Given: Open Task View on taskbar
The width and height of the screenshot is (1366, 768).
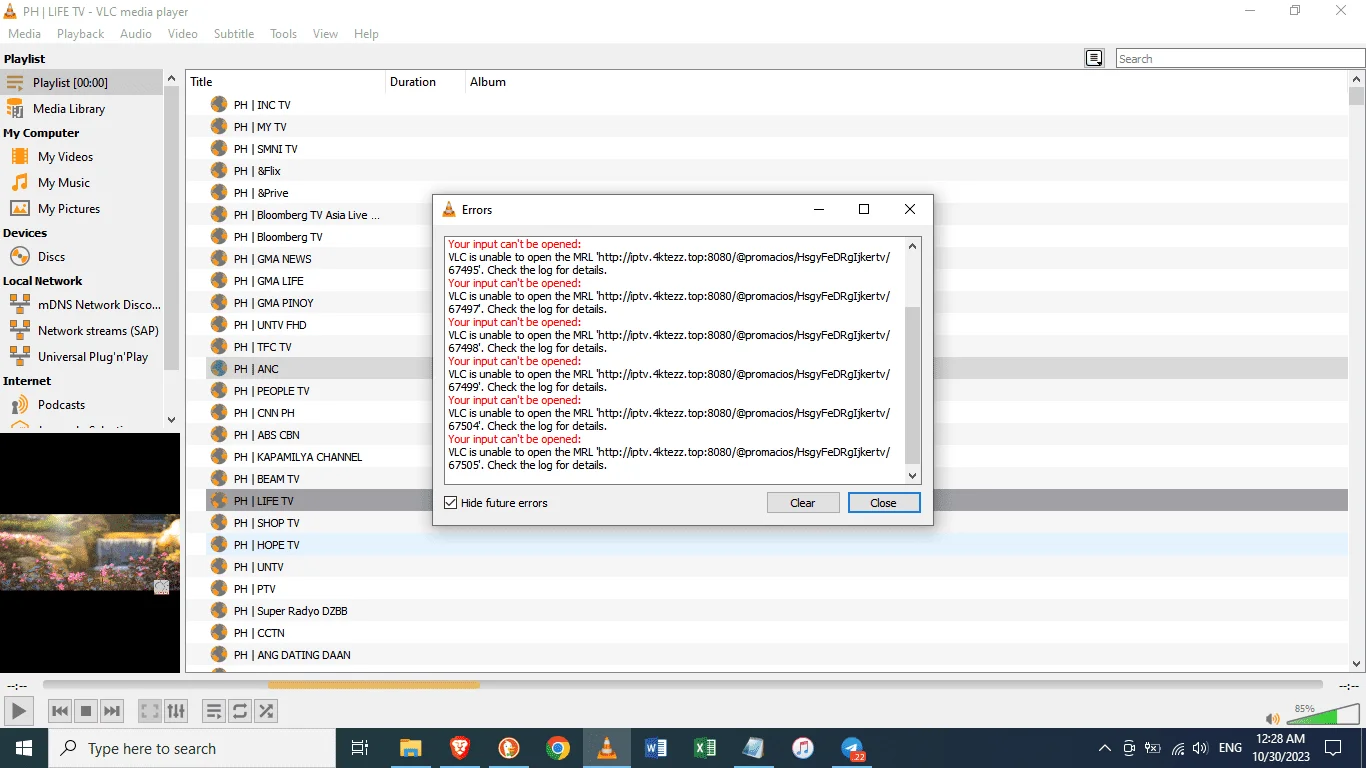Looking at the screenshot, I should (x=360, y=748).
